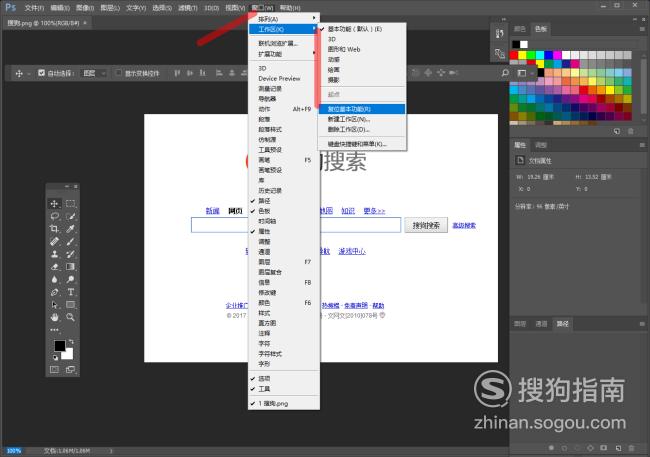
Task: Click align left edges in the options bar
Action: coord(219,73)
